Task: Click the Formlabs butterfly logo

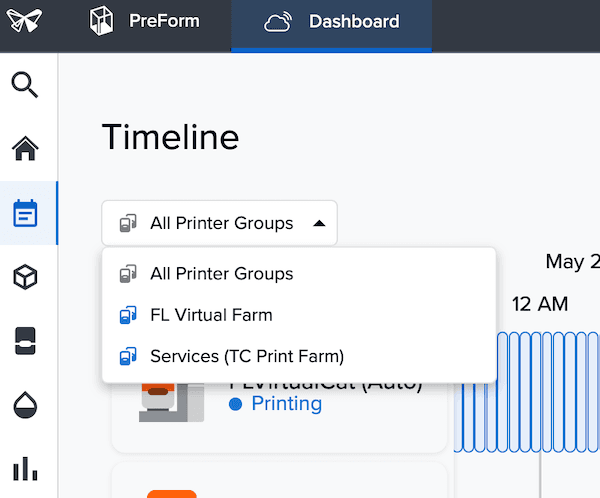Action: coord(24,21)
